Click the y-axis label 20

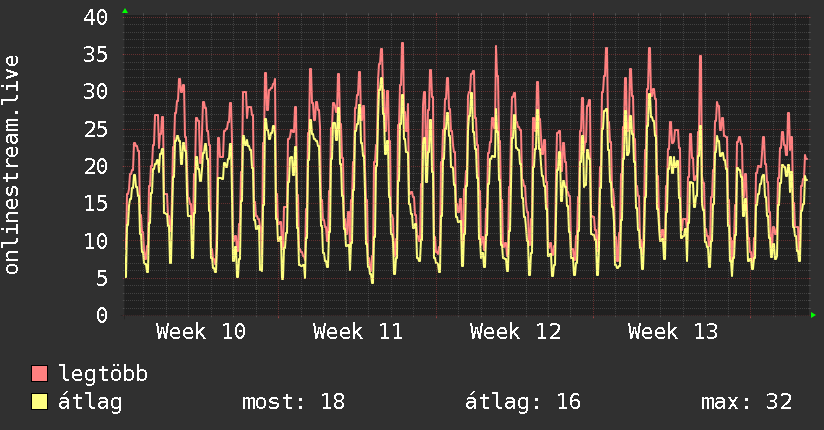click(x=96, y=167)
